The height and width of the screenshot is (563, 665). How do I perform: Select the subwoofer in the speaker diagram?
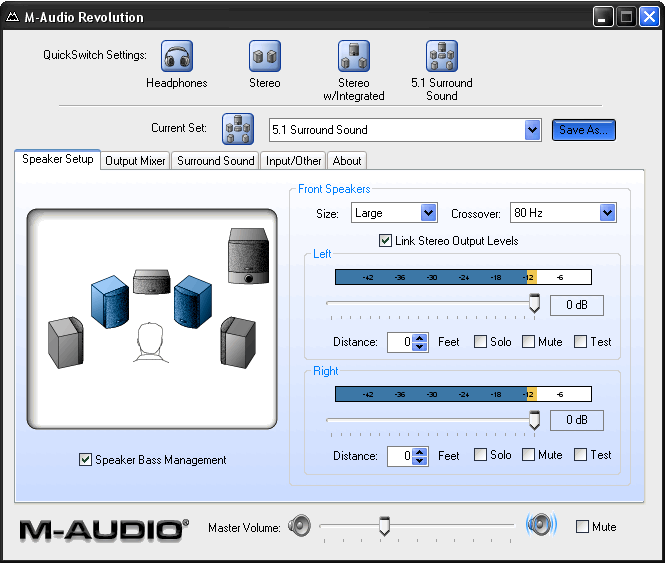coord(249,256)
